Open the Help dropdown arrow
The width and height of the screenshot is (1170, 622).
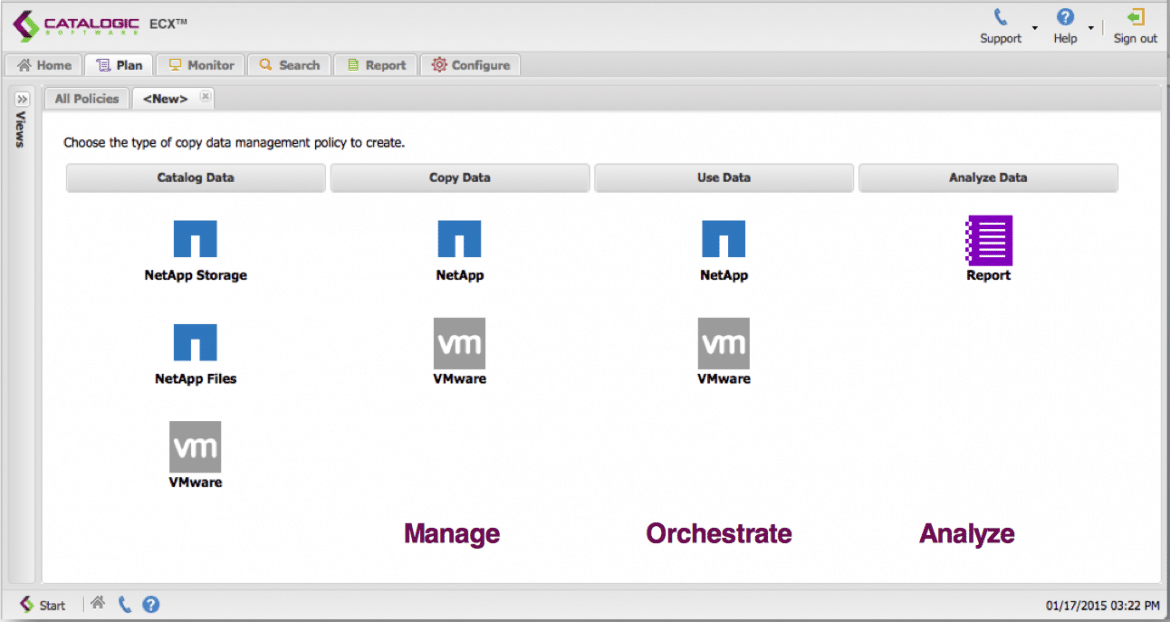click(1090, 28)
